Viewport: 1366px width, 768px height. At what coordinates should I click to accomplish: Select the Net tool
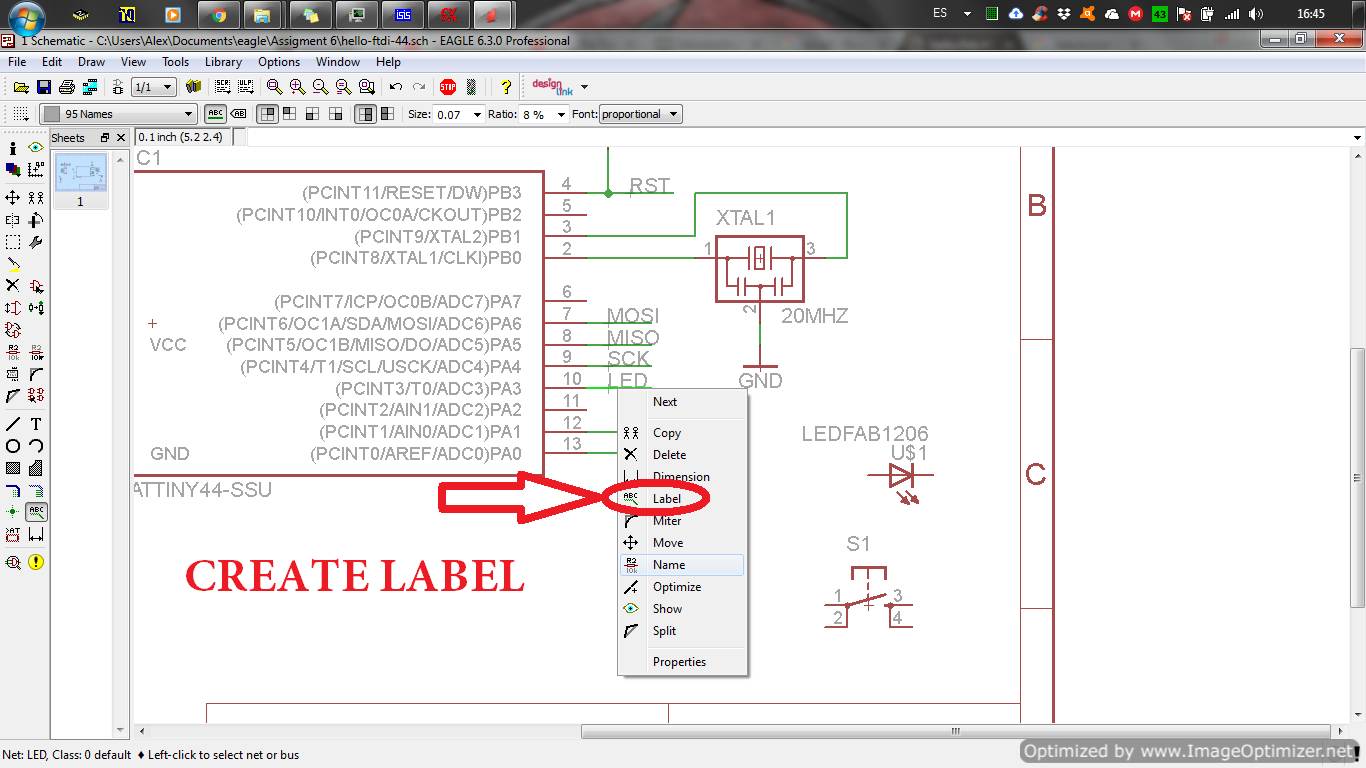[36, 490]
